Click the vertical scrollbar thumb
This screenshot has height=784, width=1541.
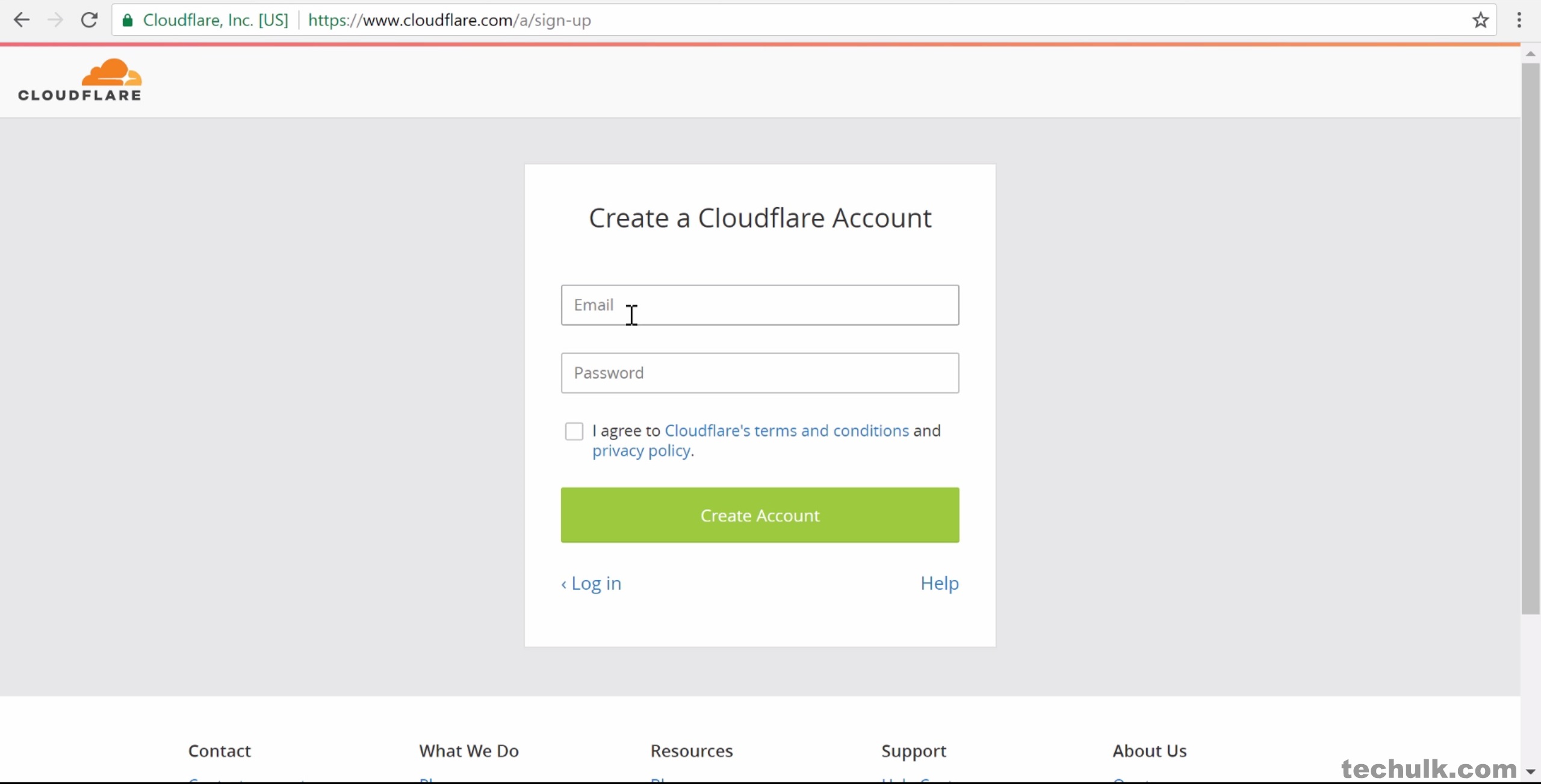pyautogui.click(x=1530, y=337)
